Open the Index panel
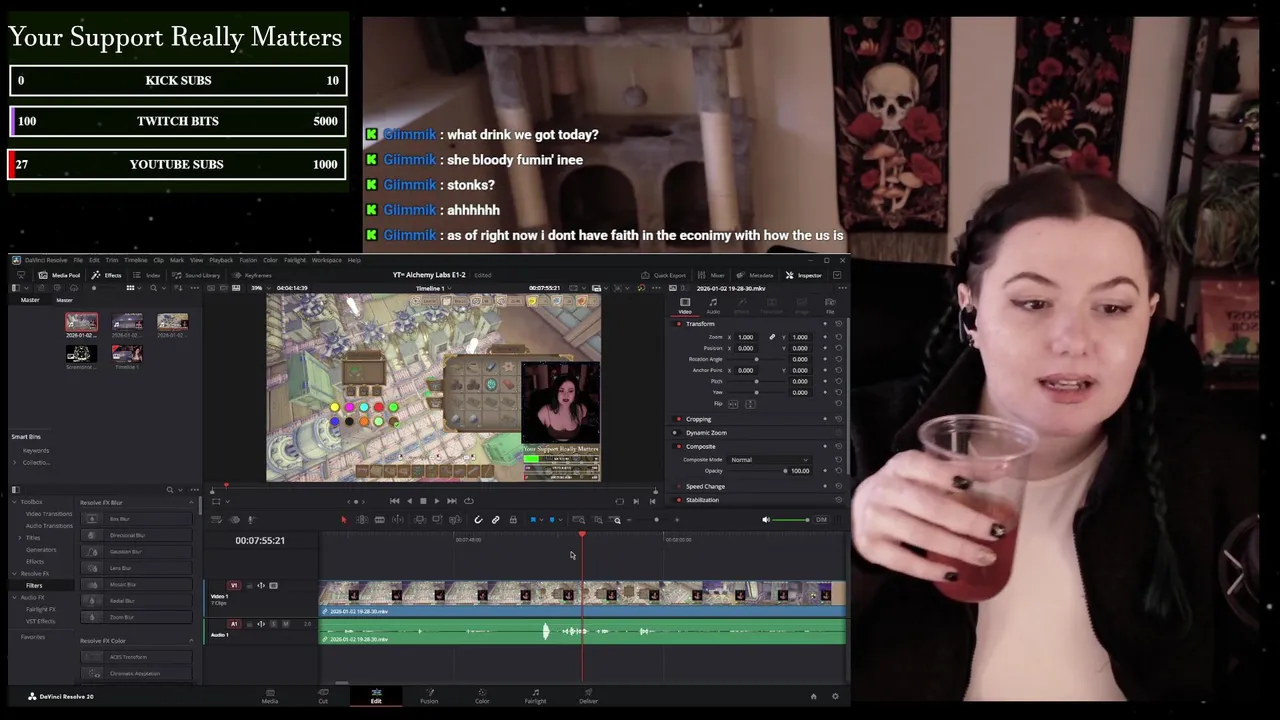 [147, 275]
